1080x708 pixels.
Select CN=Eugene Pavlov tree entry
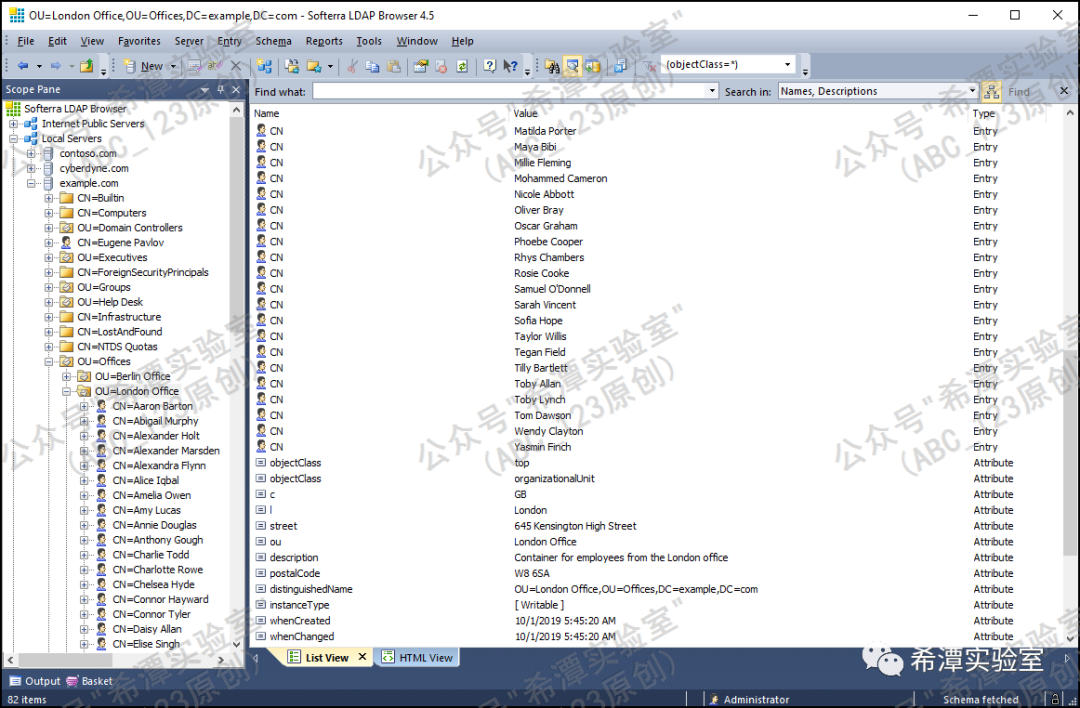coord(121,242)
